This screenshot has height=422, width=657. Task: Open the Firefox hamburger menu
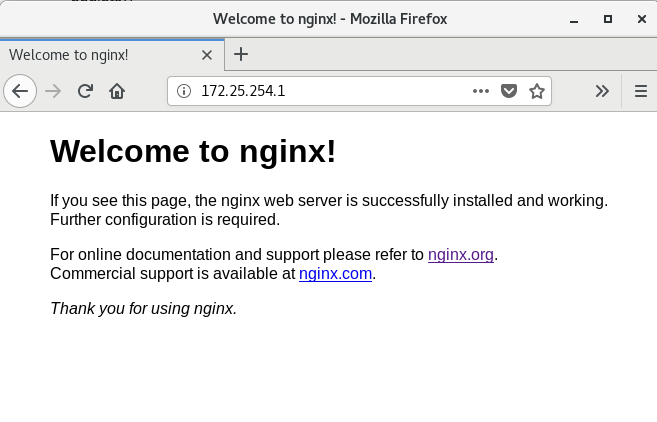click(x=641, y=91)
